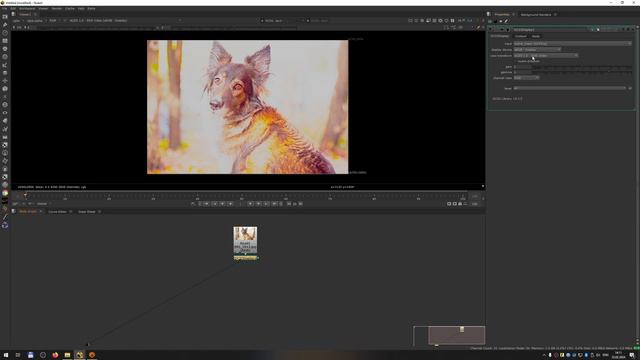Screen dimensions: 640x360
Task: Select the Properties panel tab
Action: (502, 15)
